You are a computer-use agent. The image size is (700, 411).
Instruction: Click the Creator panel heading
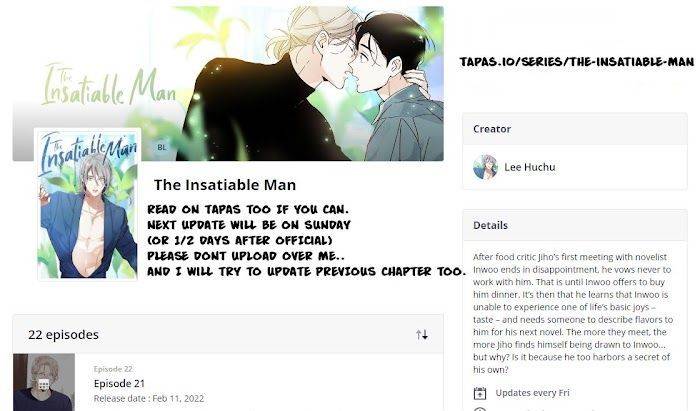point(492,129)
